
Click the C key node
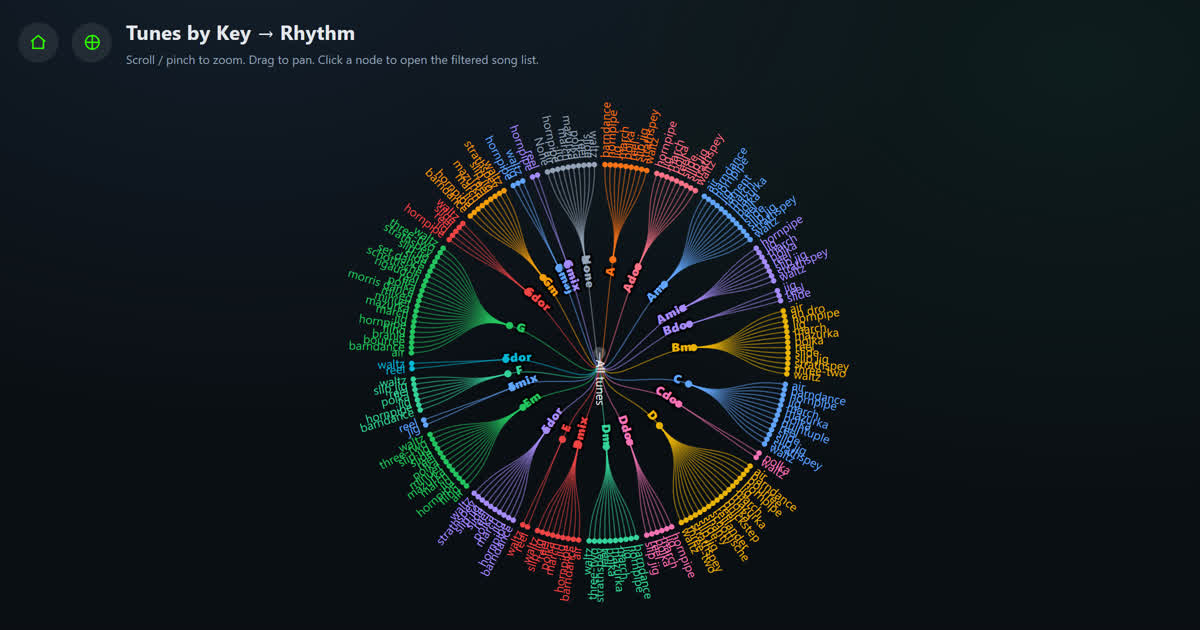click(x=689, y=383)
